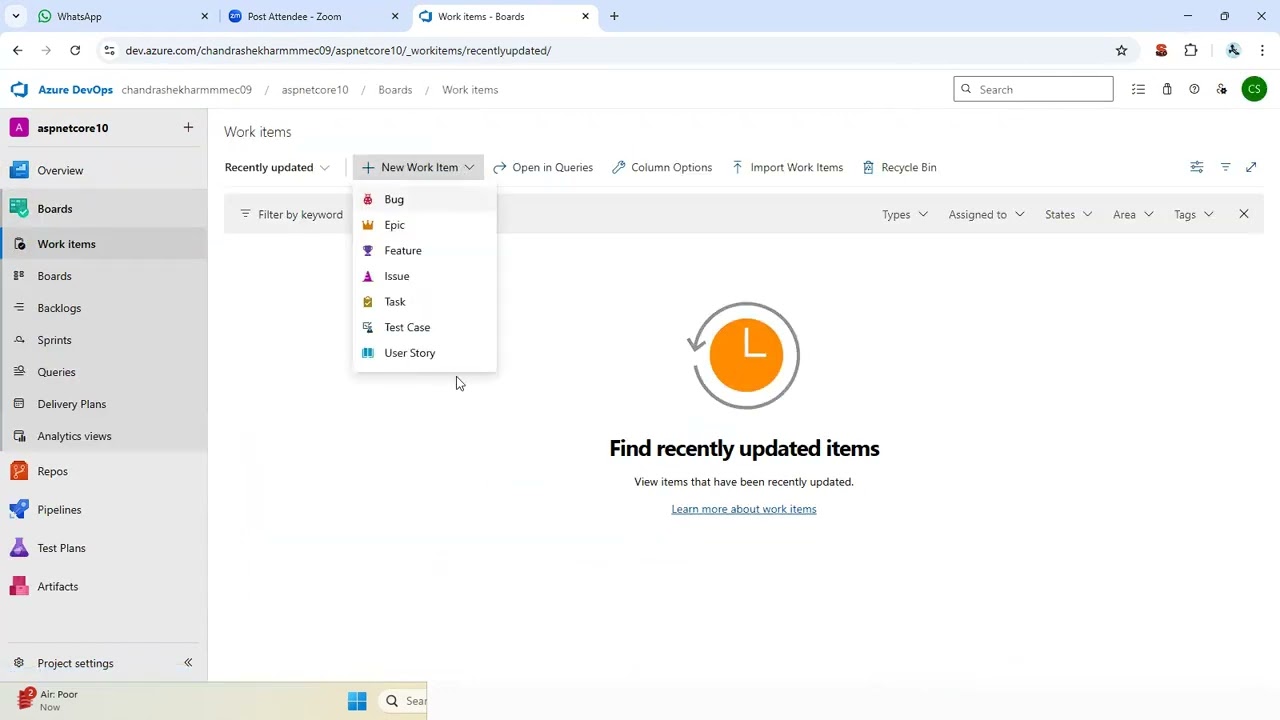The height and width of the screenshot is (720, 1280).
Task: Create an Issue work item
Action: (424, 276)
